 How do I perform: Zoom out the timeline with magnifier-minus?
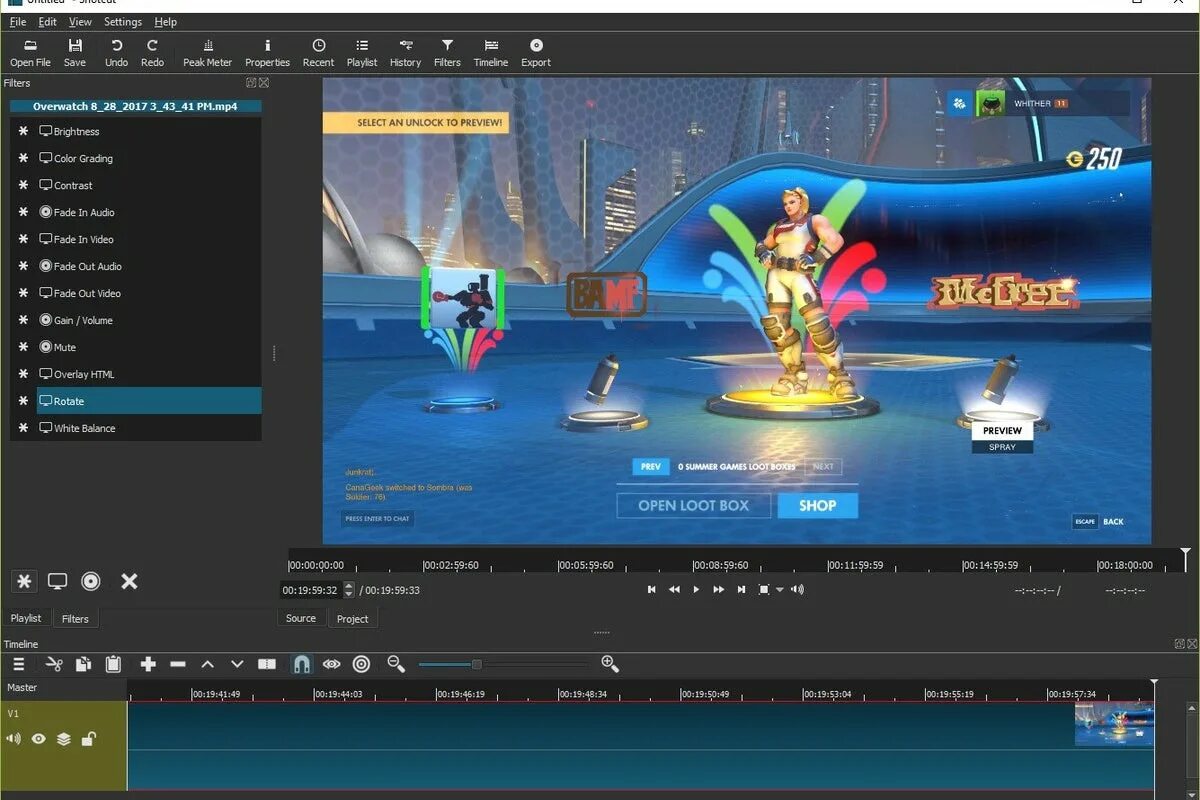coord(396,664)
